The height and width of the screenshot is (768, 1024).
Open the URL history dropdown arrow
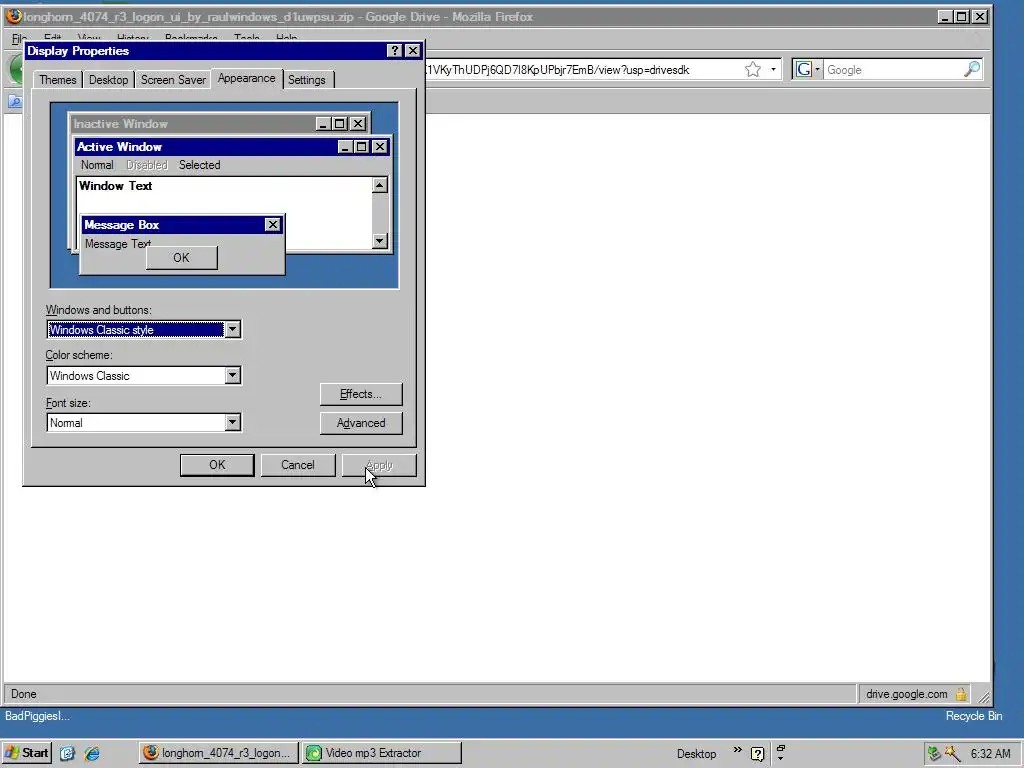773,69
